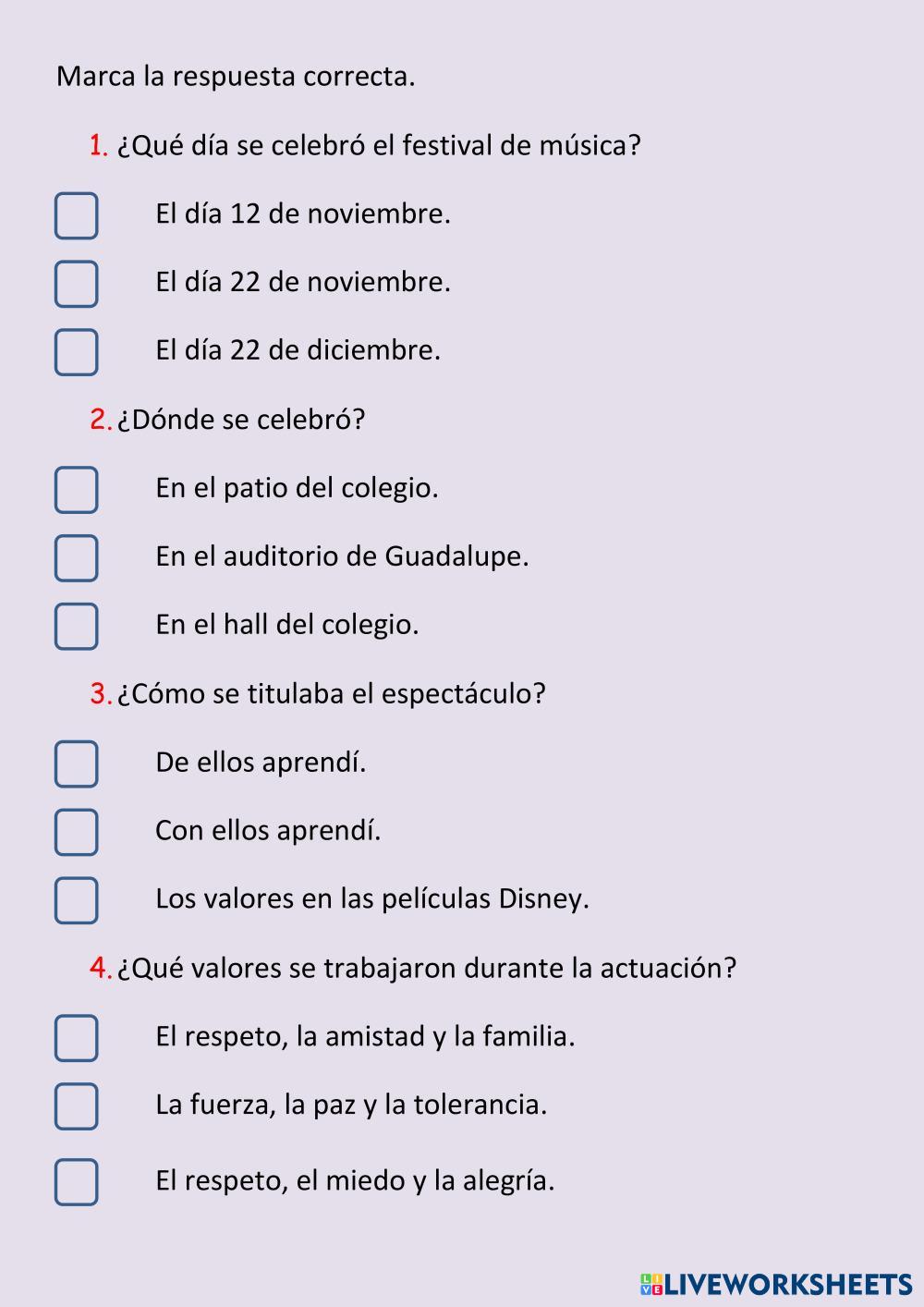Click the 'Marca la respuesta correcta' instruction
The width and height of the screenshot is (924, 1307).
coord(236,76)
